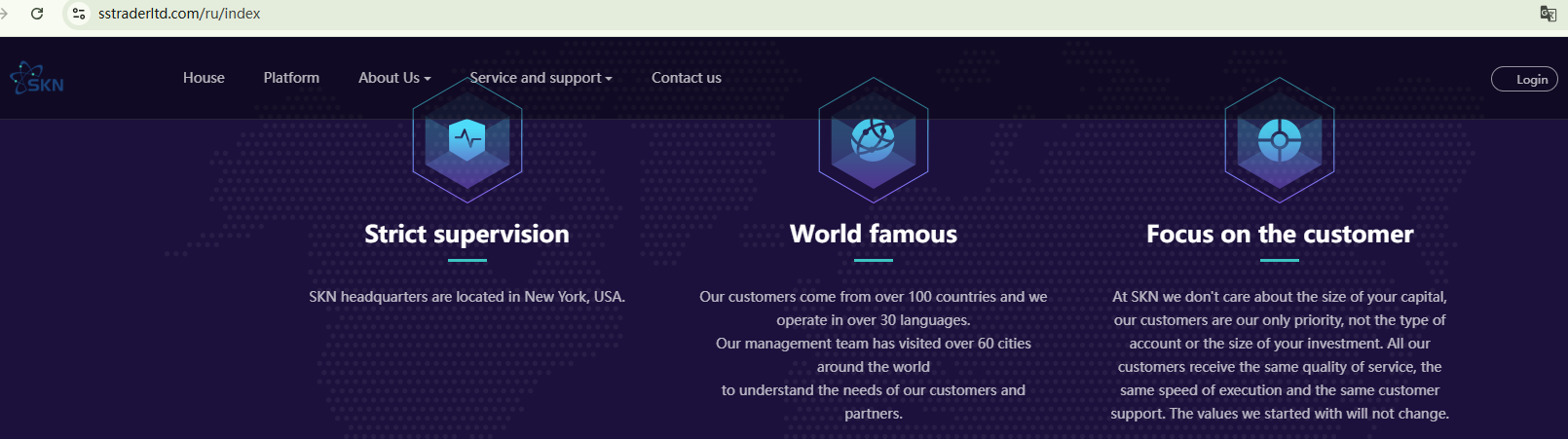Click the Strict supervision heading
1568x439 pixels.
tap(467, 234)
